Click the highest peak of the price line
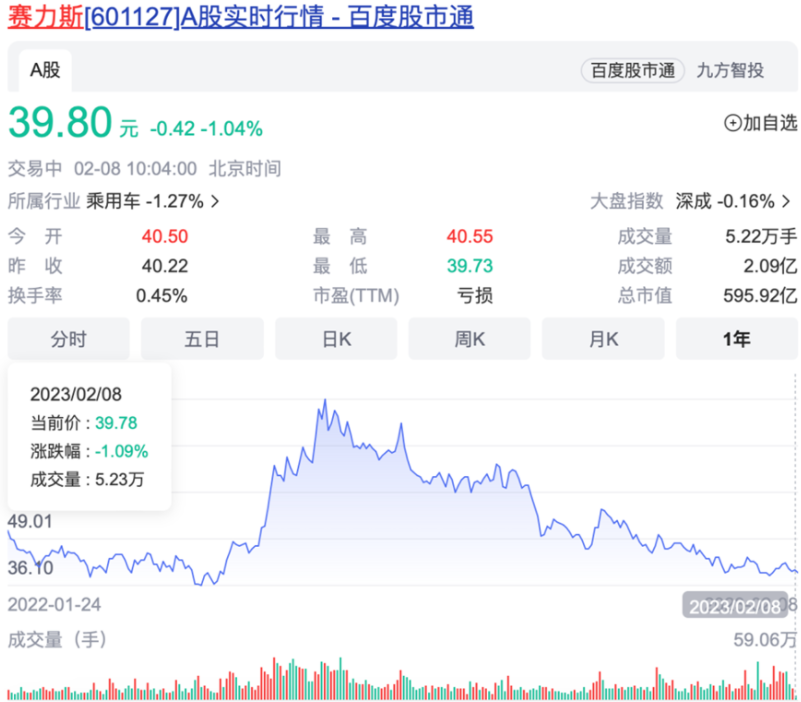The height and width of the screenshot is (702, 801). tap(325, 400)
